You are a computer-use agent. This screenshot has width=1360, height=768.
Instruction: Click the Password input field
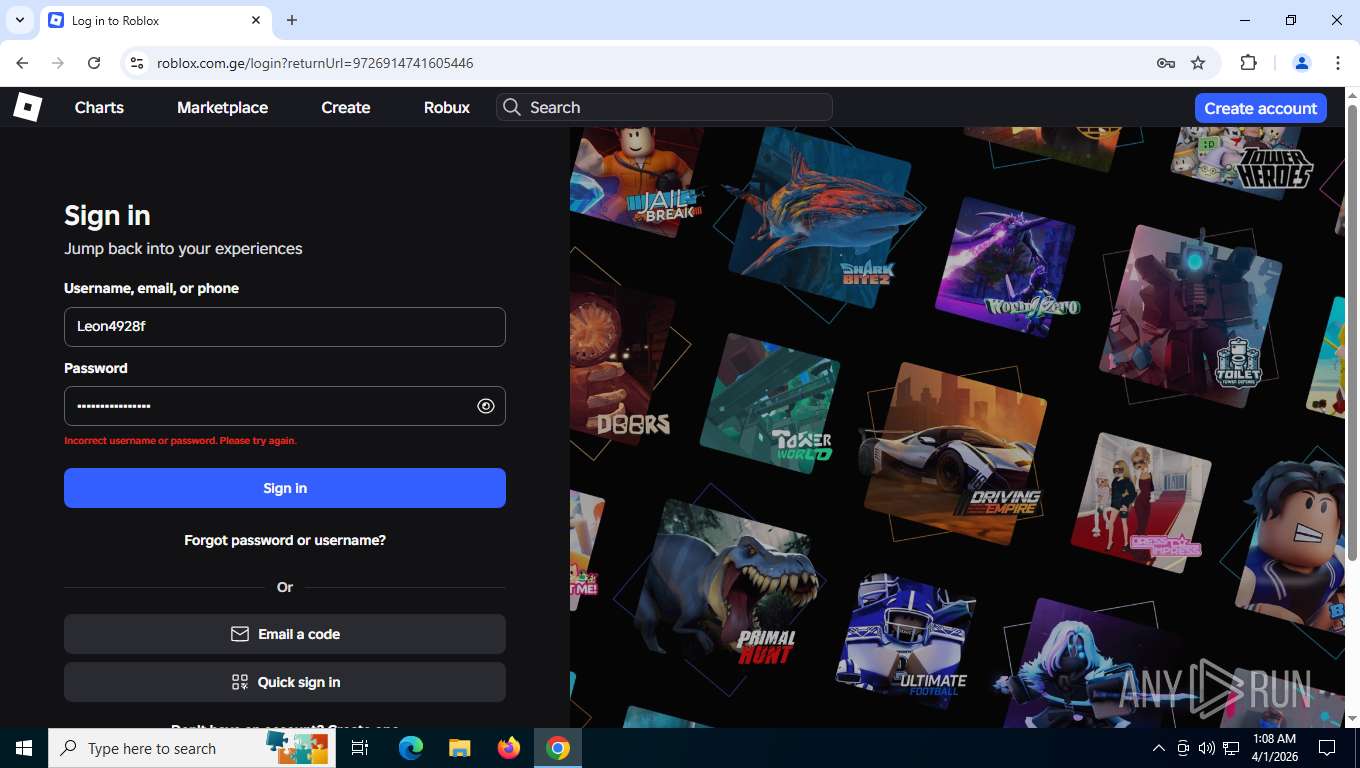click(x=285, y=406)
